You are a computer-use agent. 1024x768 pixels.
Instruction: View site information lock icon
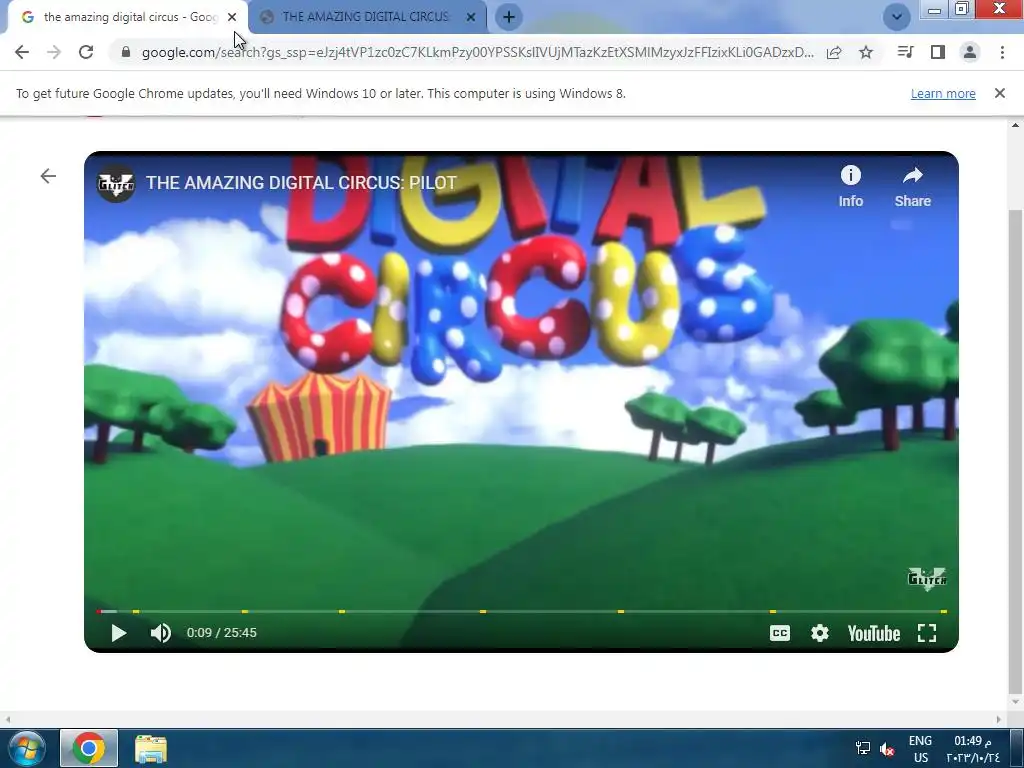(x=127, y=52)
